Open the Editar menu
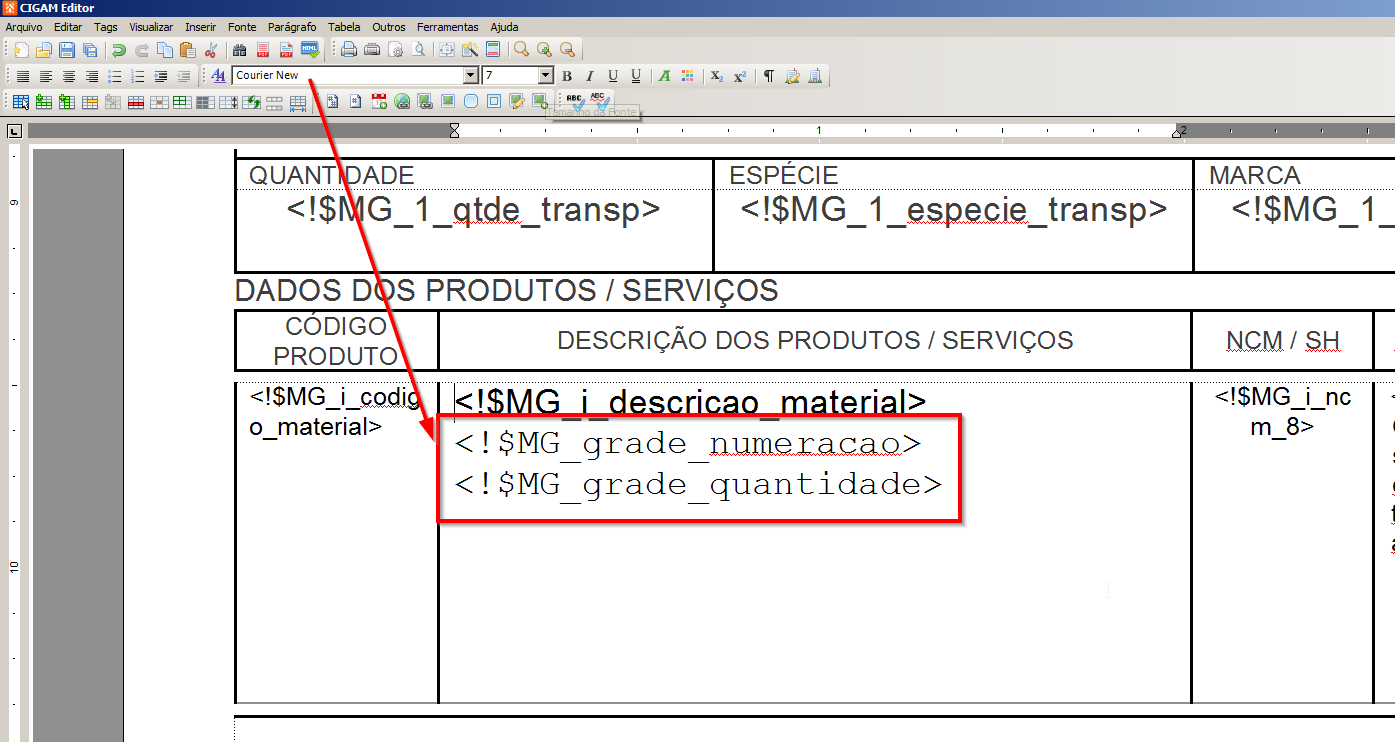 point(68,27)
